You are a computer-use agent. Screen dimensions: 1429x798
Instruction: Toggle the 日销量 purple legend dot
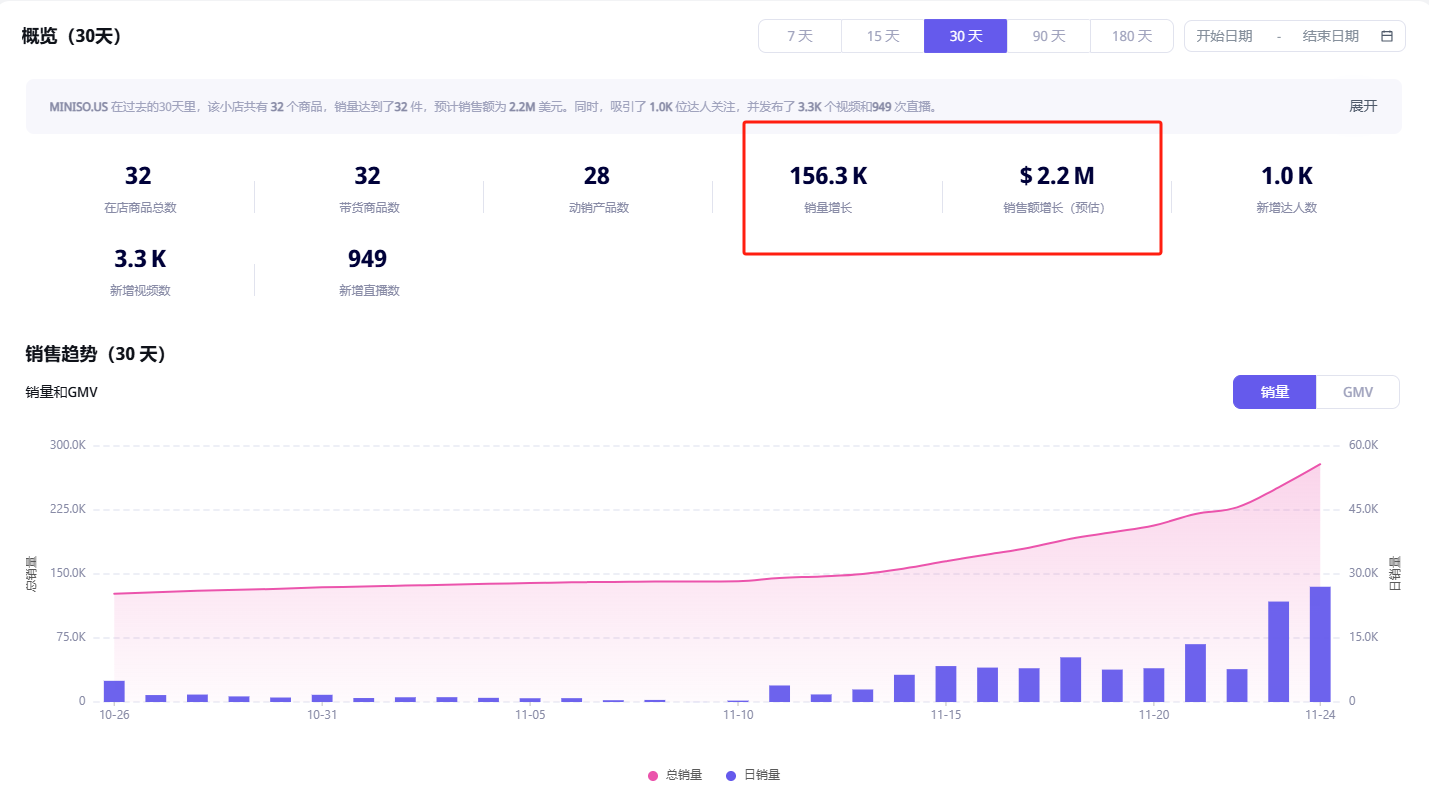click(731, 775)
